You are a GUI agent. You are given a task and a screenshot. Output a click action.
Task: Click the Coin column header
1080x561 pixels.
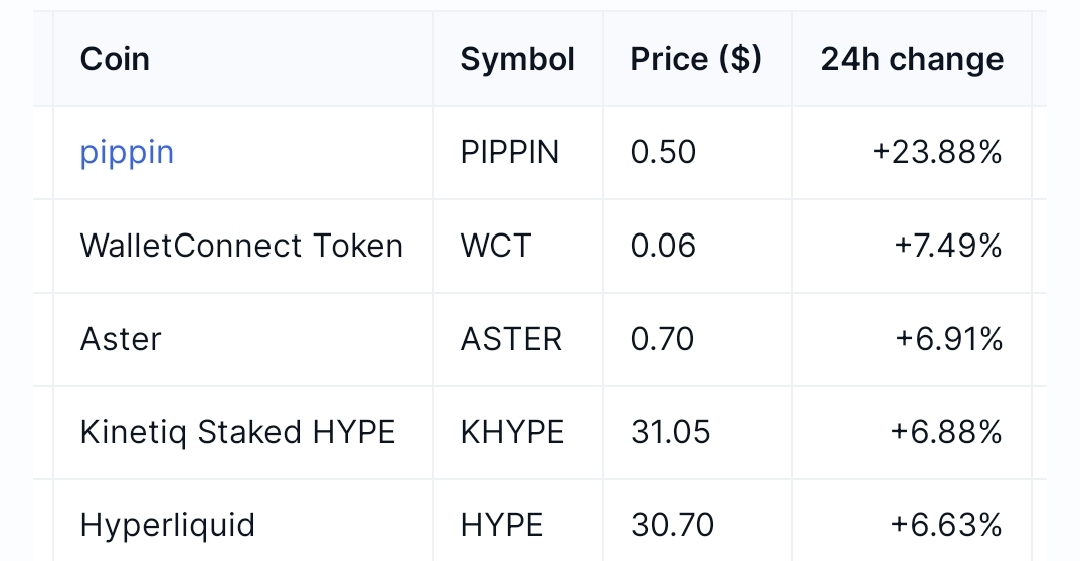click(x=115, y=59)
